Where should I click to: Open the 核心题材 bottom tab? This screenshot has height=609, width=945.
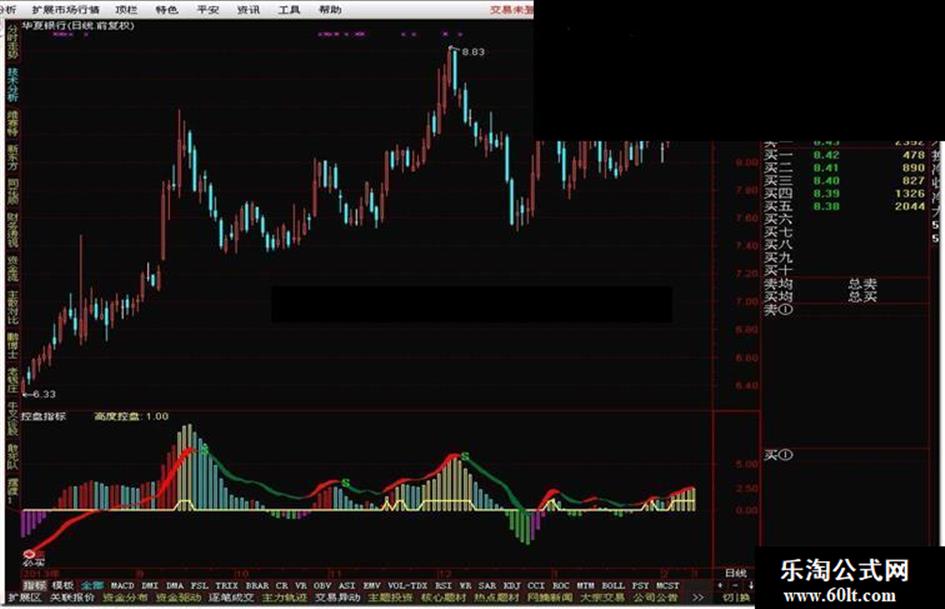click(444, 598)
